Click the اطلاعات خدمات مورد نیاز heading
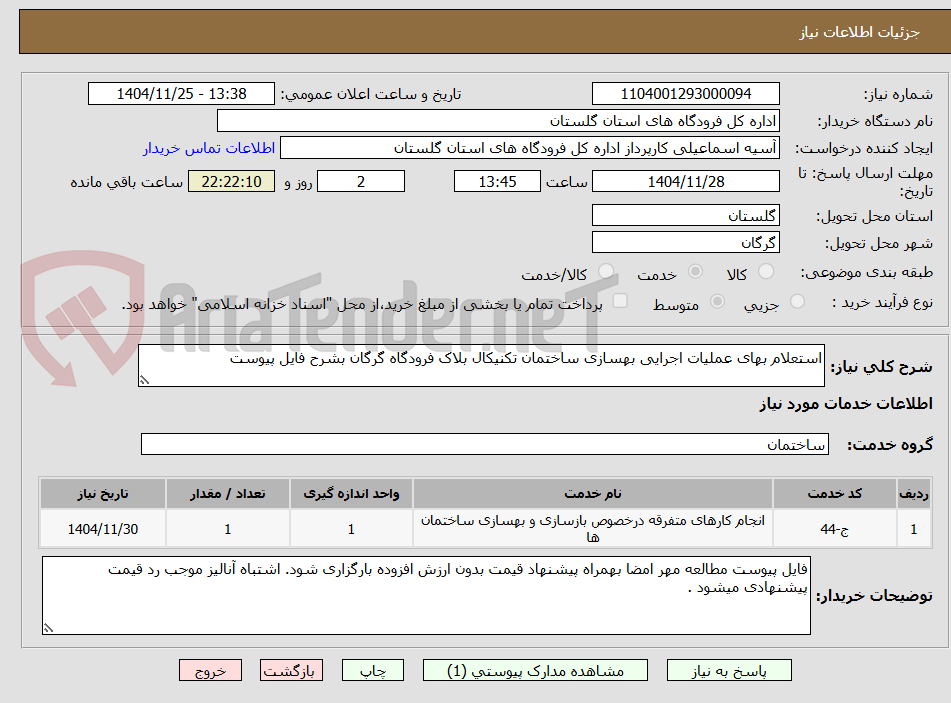951x703 pixels. tap(846, 404)
